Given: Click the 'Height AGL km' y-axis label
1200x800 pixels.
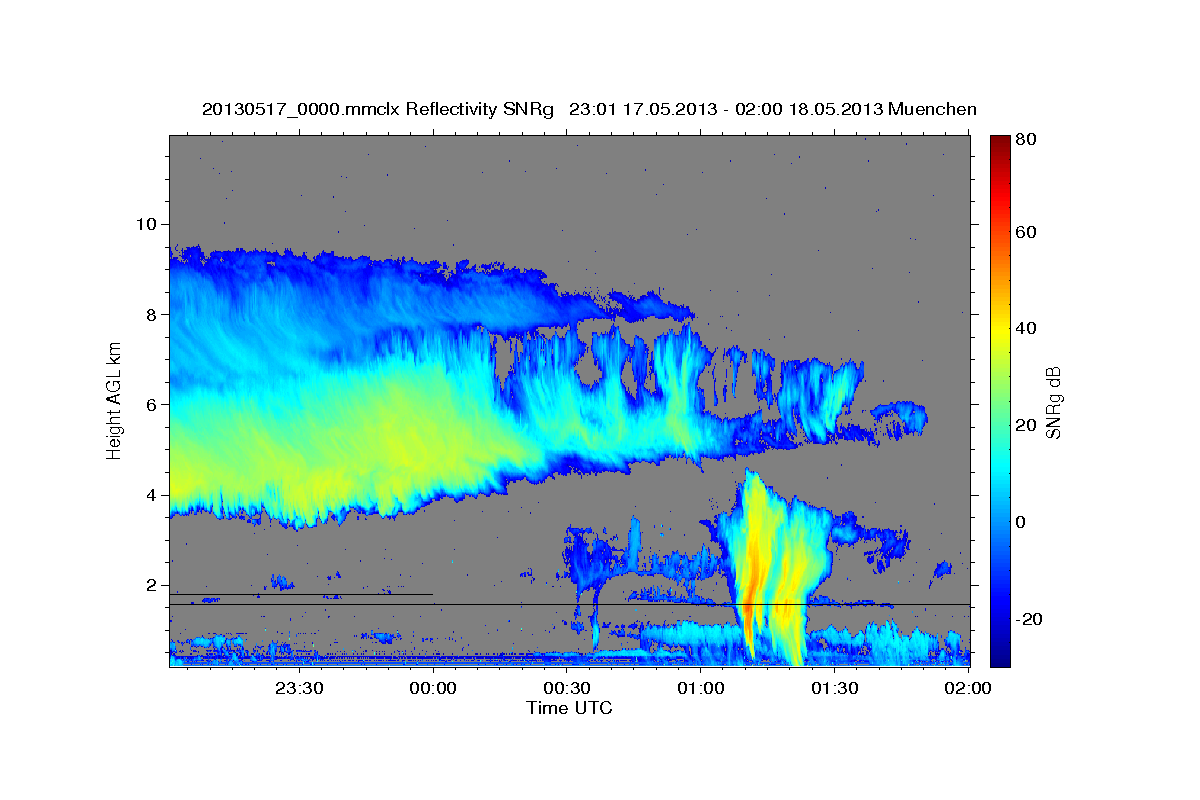Looking at the screenshot, I should (x=115, y=402).
